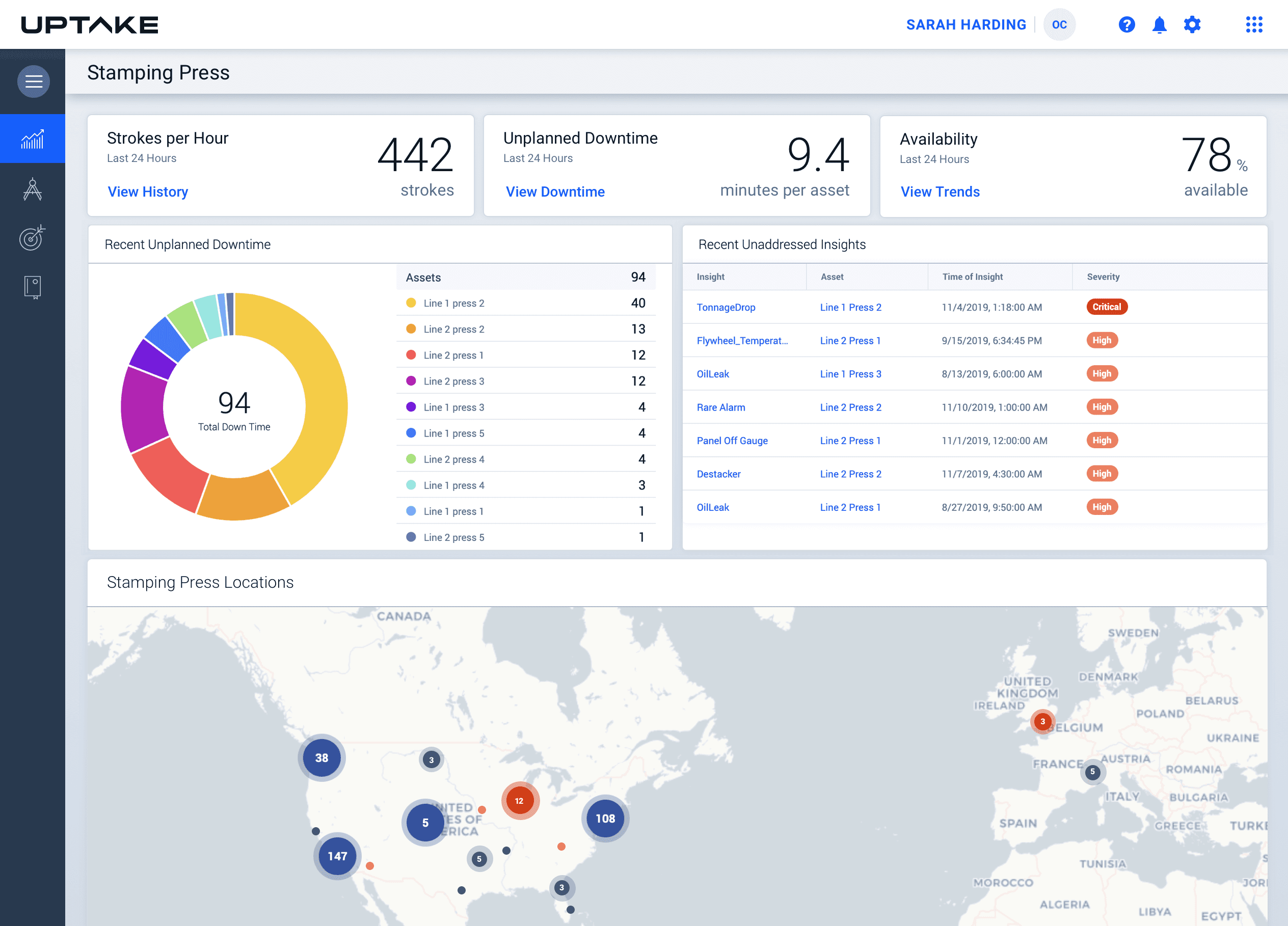This screenshot has width=1288, height=926.
Task: Open the apps grid launcher
Action: (1254, 24)
